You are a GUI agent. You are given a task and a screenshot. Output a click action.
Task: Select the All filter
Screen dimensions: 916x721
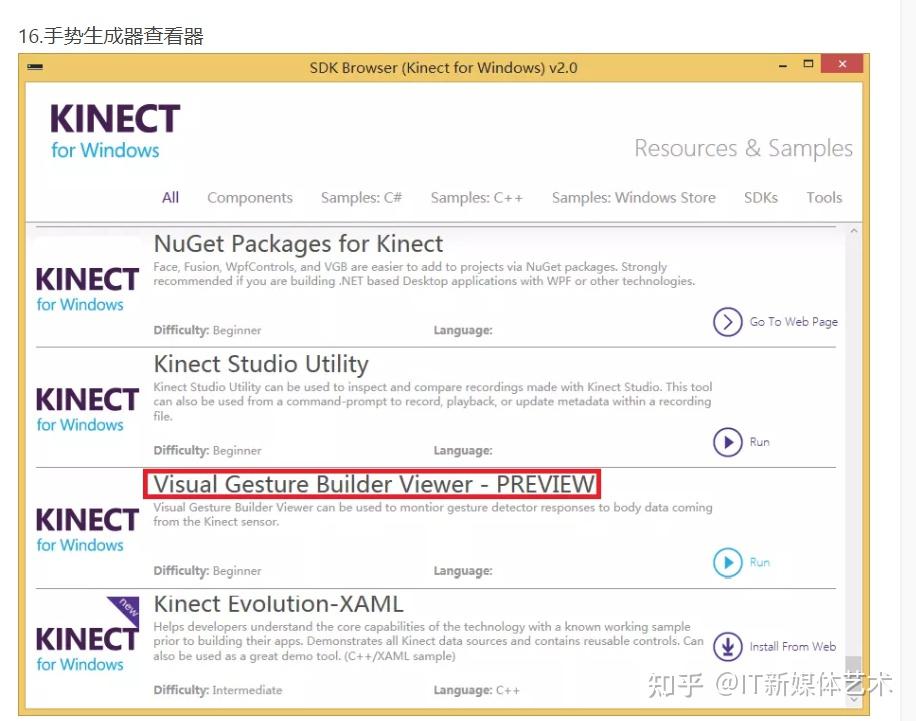tap(169, 197)
